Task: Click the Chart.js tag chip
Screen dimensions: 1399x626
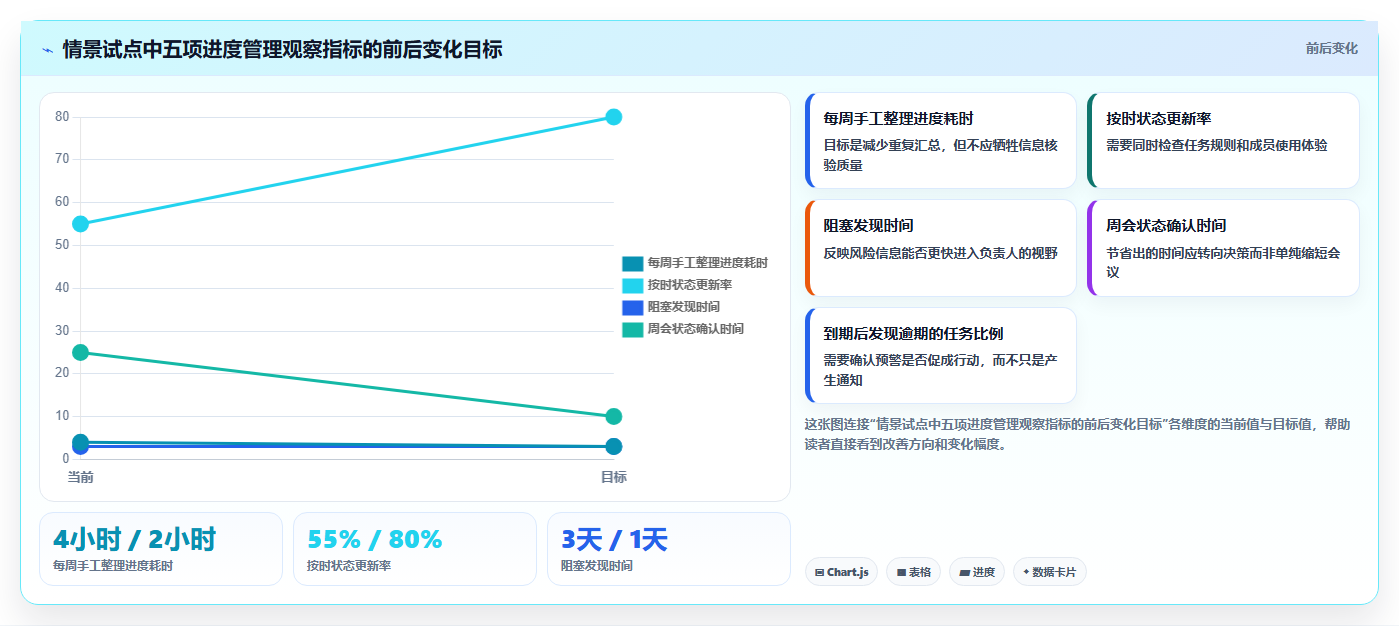Action: (x=841, y=572)
